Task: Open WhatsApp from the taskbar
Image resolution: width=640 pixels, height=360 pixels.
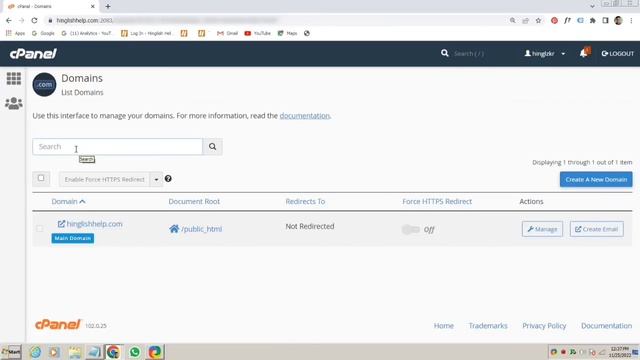Action: coord(135,352)
